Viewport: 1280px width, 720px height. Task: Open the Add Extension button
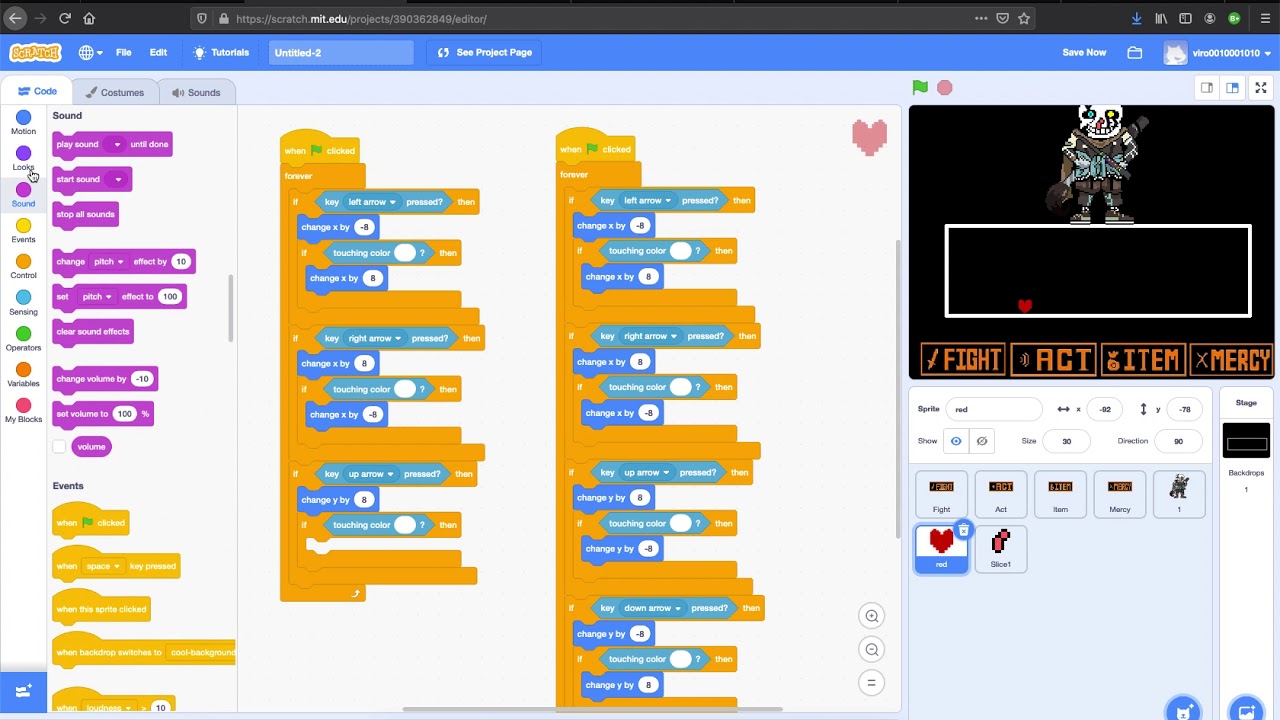coord(23,691)
